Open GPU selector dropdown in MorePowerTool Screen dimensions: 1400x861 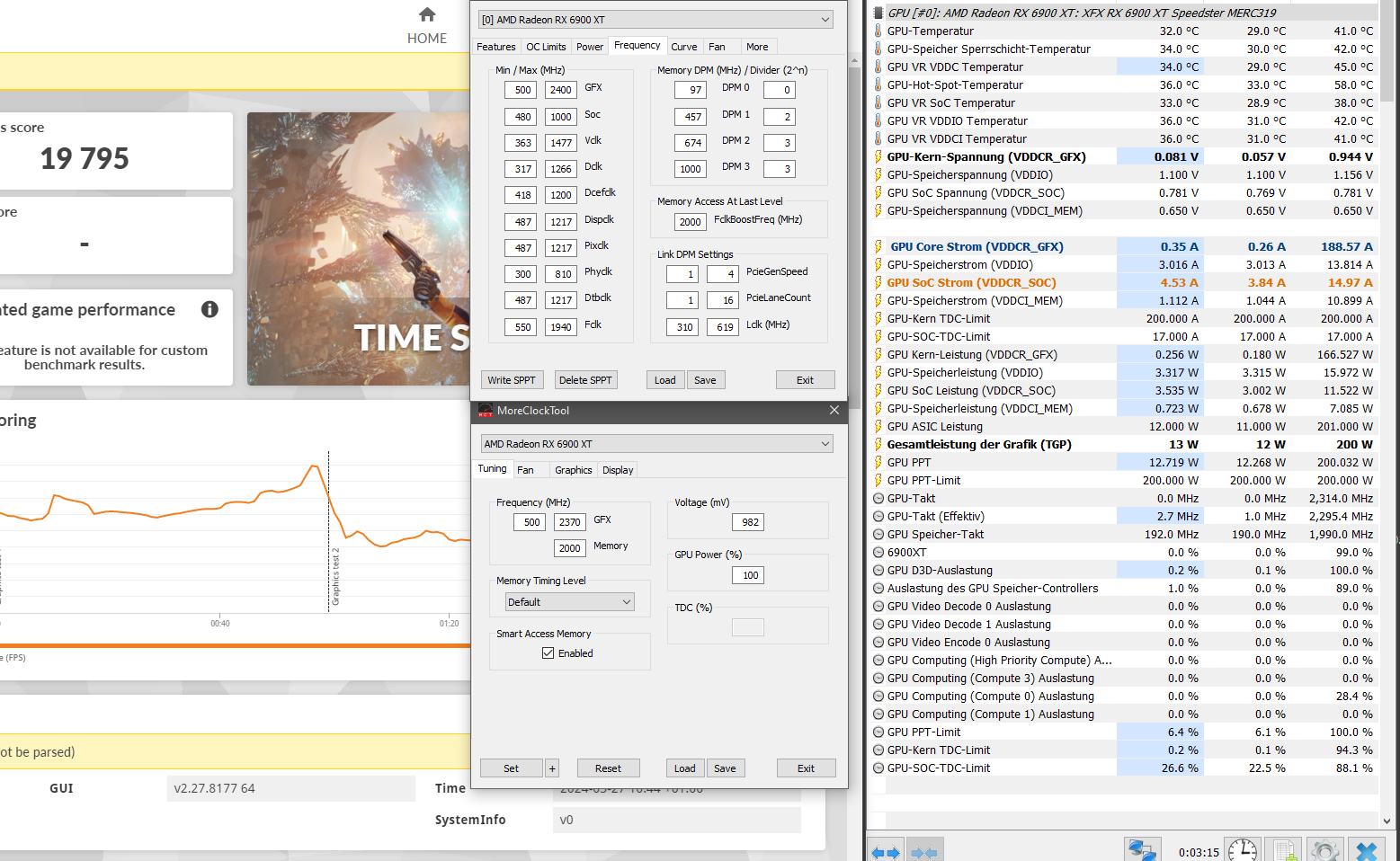pos(655,19)
